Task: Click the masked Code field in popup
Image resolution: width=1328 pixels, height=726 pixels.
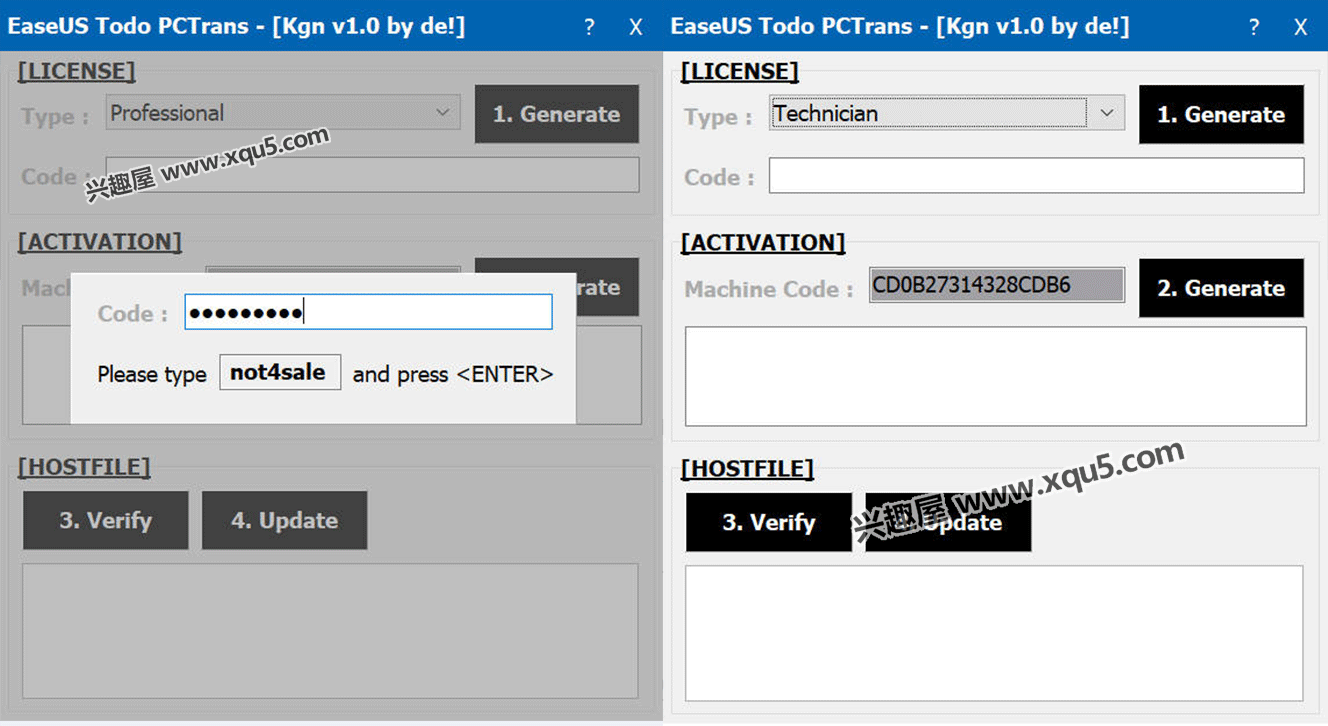Action: pos(368,312)
